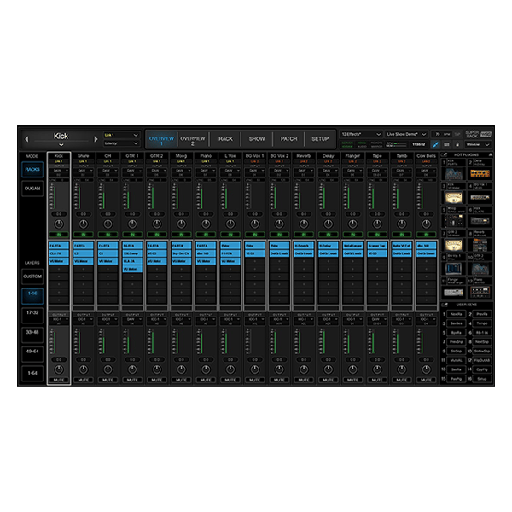Switch to the Overview 1 tab
The image size is (512, 512).
coord(161,139)
